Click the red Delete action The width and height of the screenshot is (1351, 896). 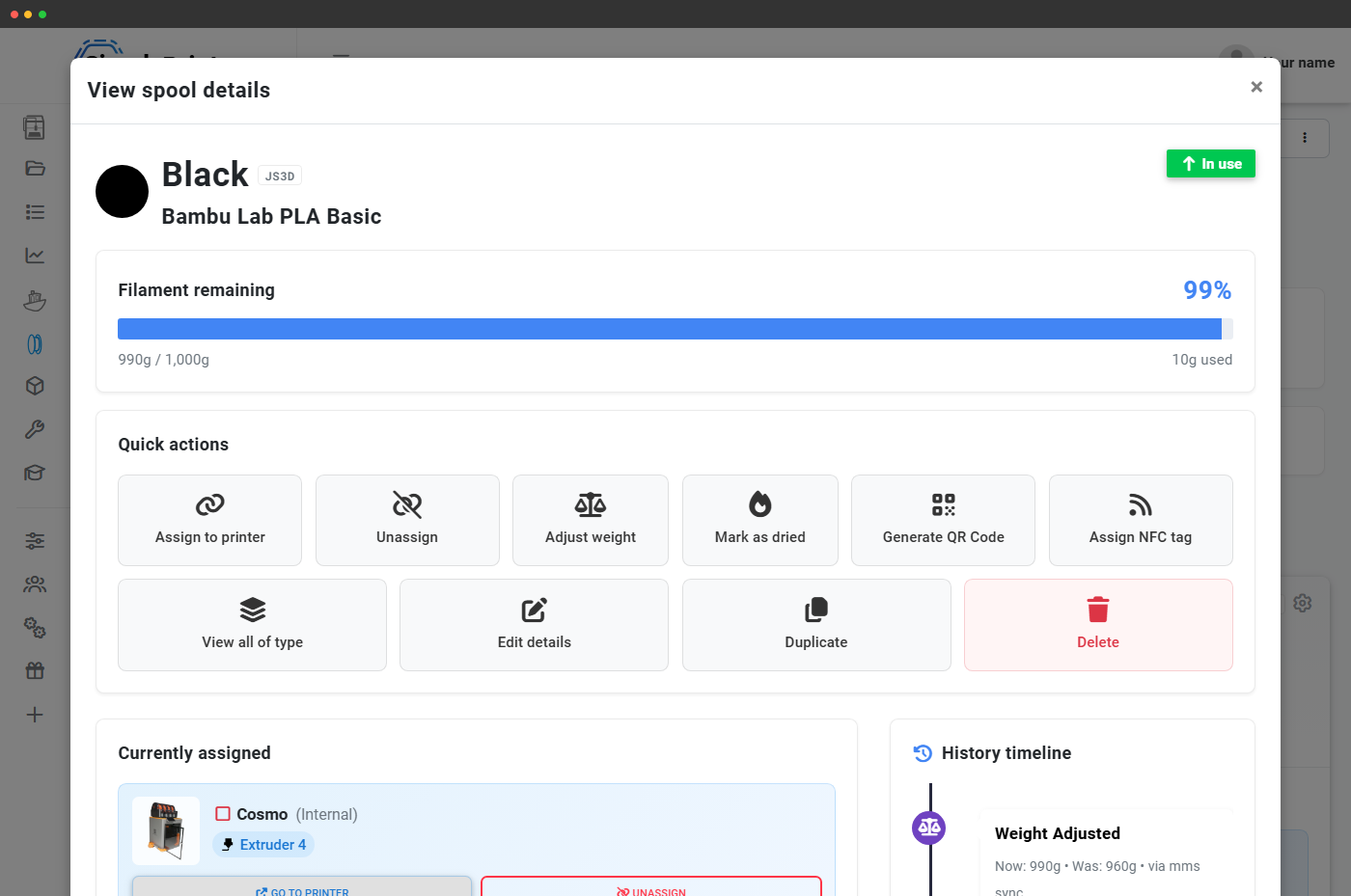click(x=1098, y=625)
